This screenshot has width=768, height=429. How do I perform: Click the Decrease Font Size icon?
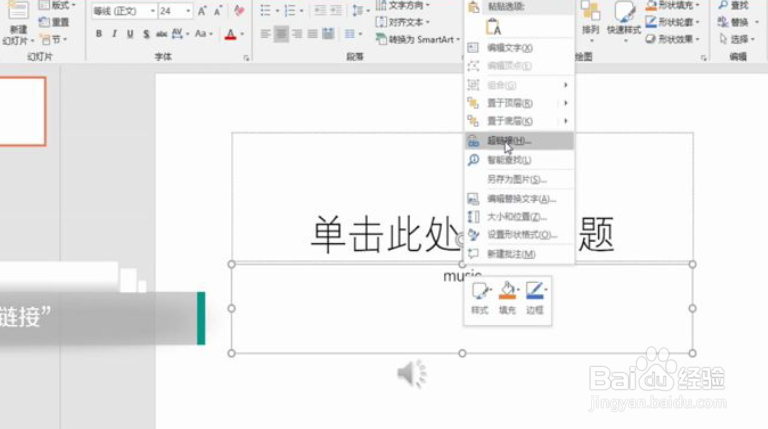[x=217, y=11]
